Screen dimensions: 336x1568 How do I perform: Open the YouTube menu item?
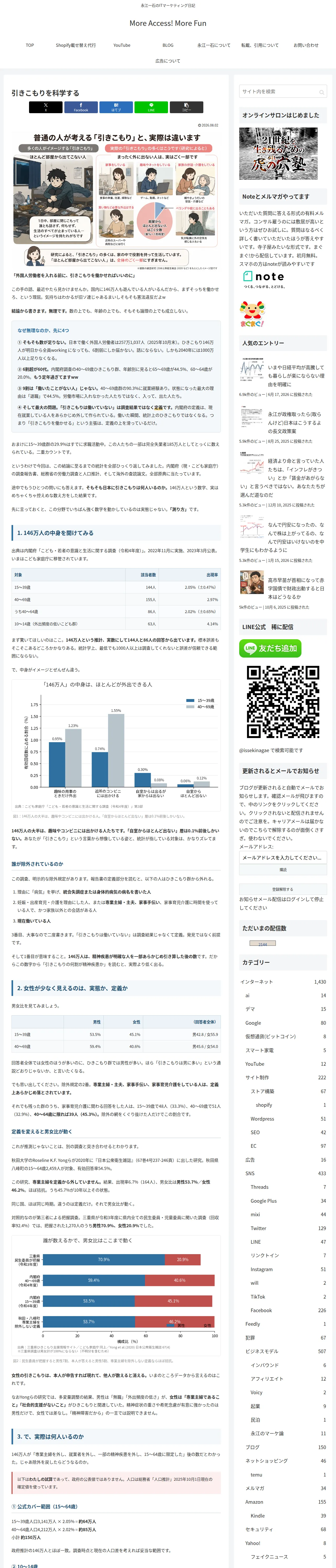click(122, 45)
